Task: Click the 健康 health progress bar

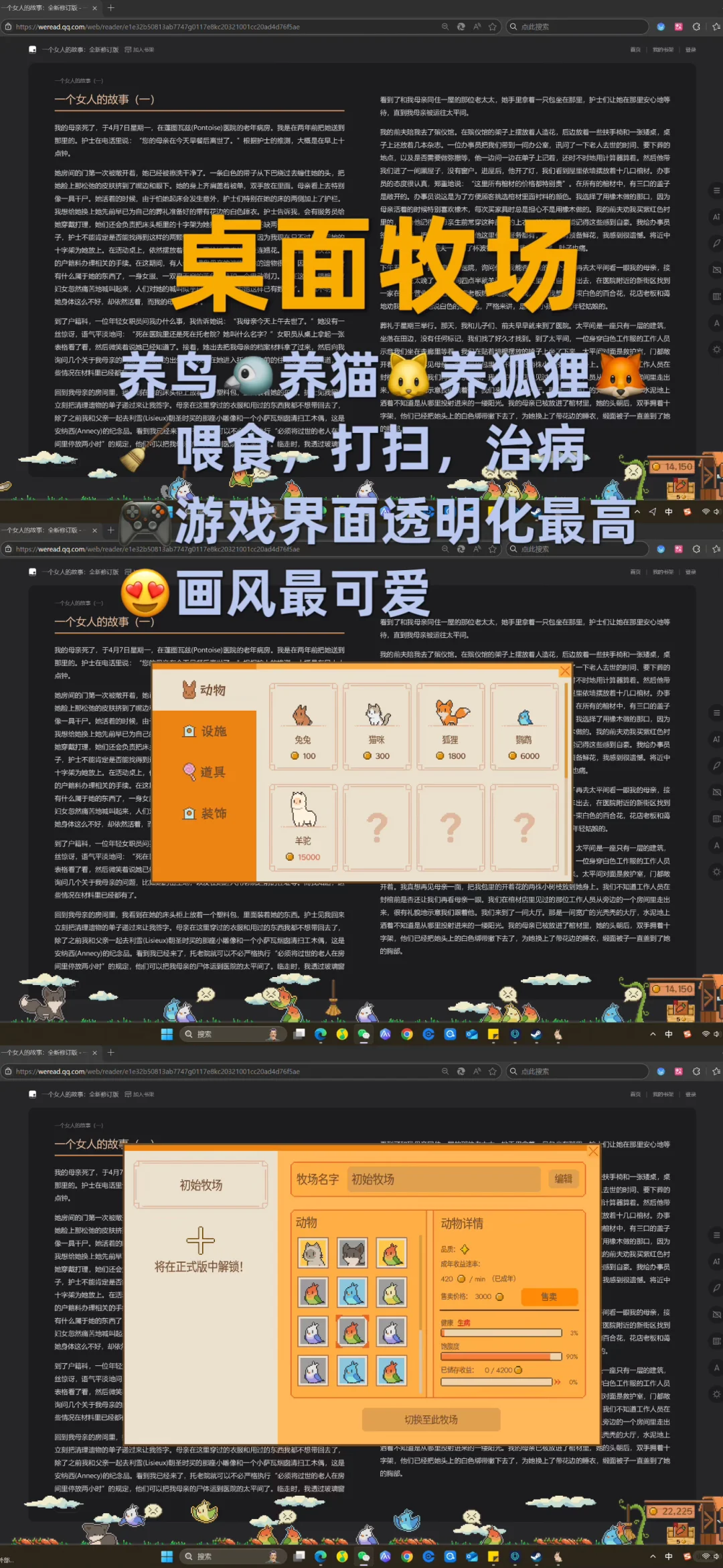Action: tap(501, 1332)
